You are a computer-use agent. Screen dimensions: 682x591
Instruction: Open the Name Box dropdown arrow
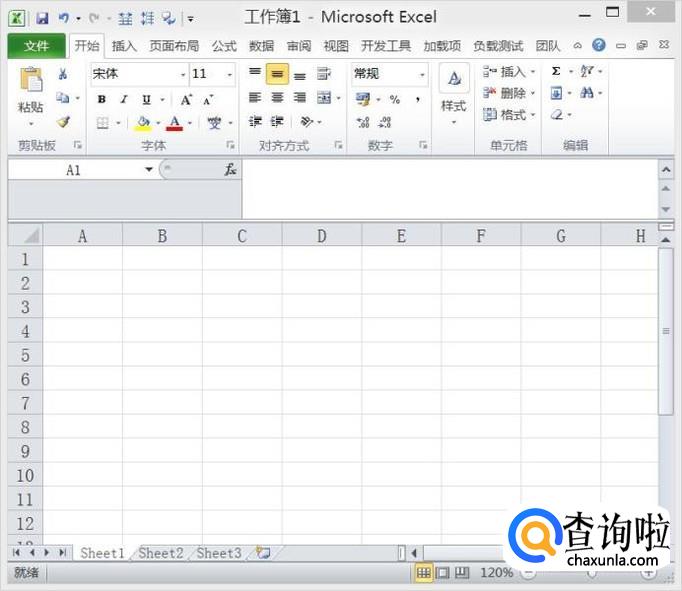point(149,170)
